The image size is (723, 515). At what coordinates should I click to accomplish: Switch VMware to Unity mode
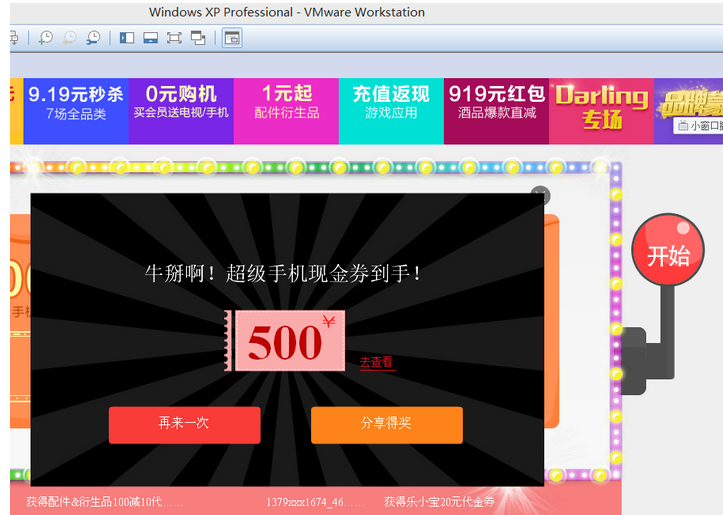coord(198,38)
